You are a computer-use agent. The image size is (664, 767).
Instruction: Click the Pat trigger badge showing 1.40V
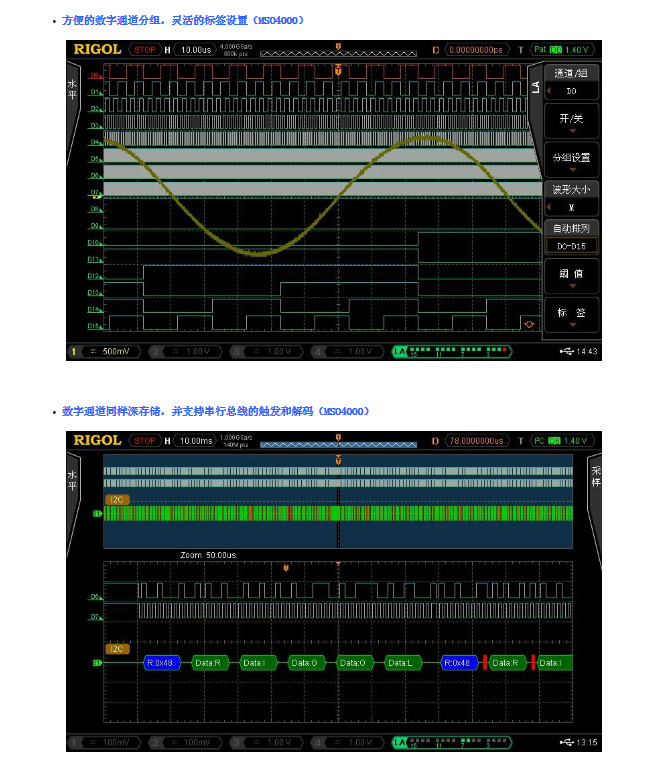[561, 49]
